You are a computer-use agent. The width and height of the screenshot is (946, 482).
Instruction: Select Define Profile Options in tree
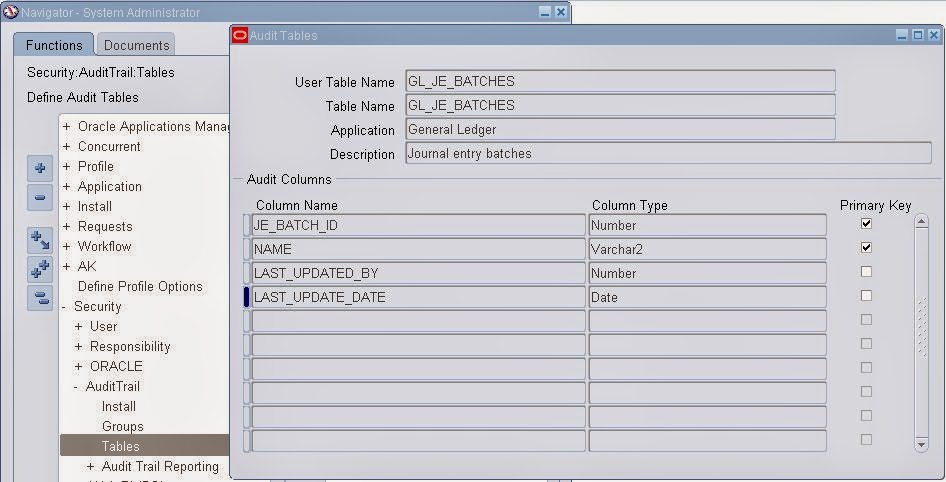click(x=140, y=287)
